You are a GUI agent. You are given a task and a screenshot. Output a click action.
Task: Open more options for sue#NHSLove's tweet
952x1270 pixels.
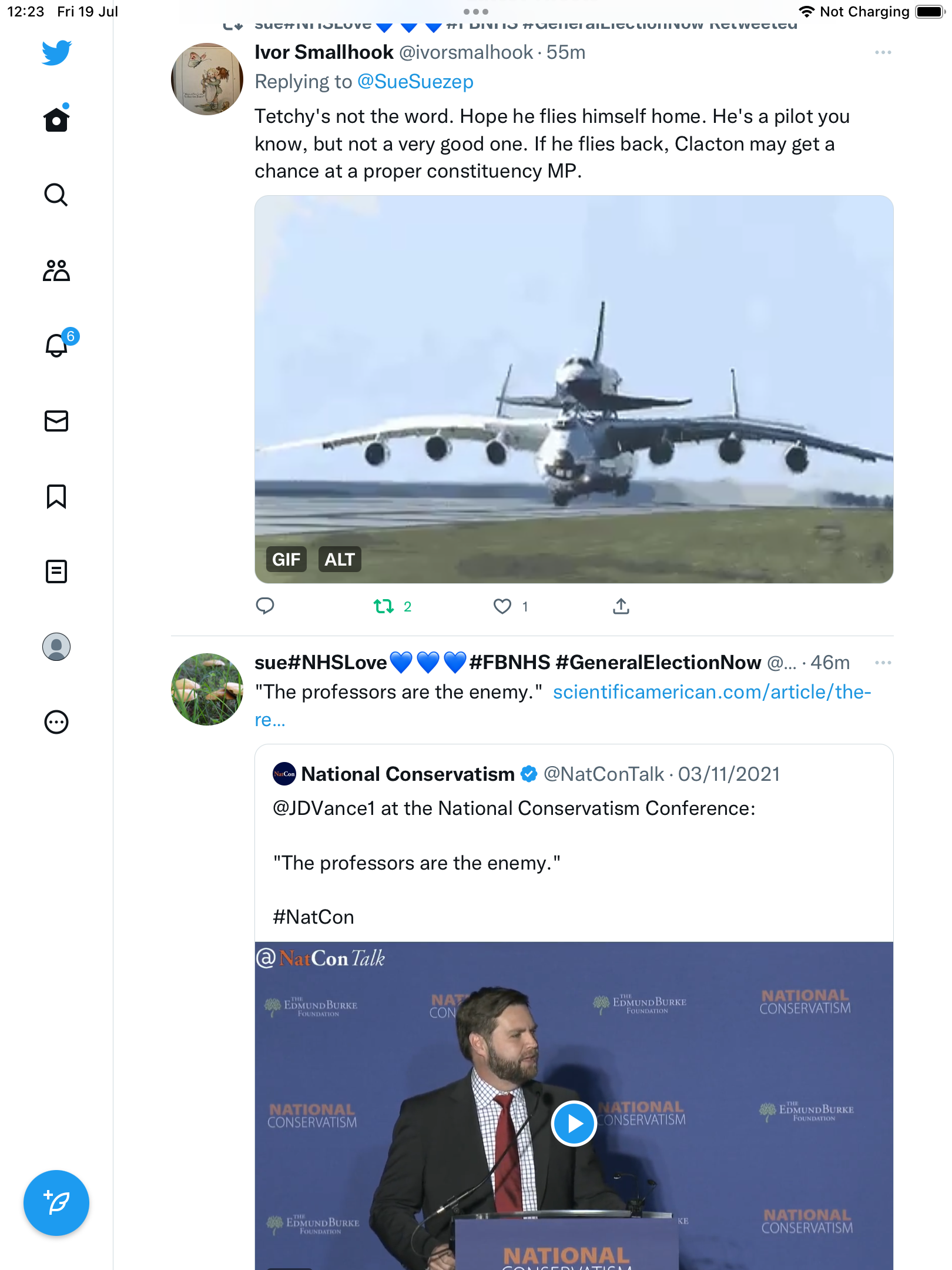click(x=883, y=663)
